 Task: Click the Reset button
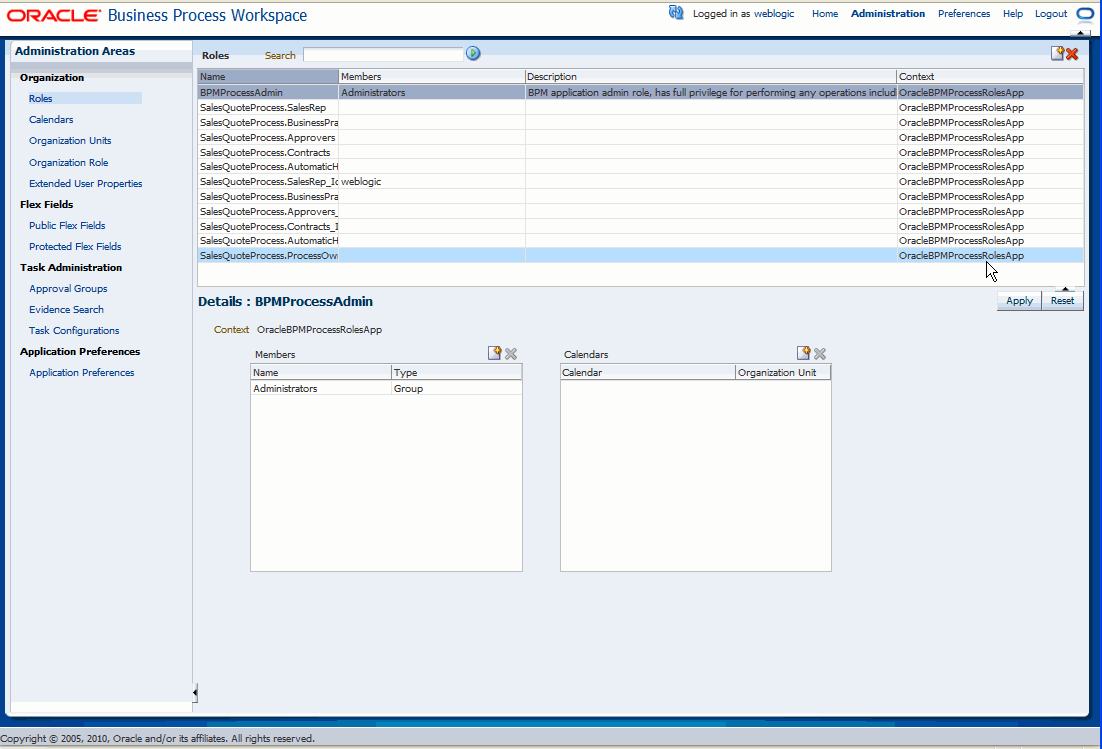(1063, 301)
